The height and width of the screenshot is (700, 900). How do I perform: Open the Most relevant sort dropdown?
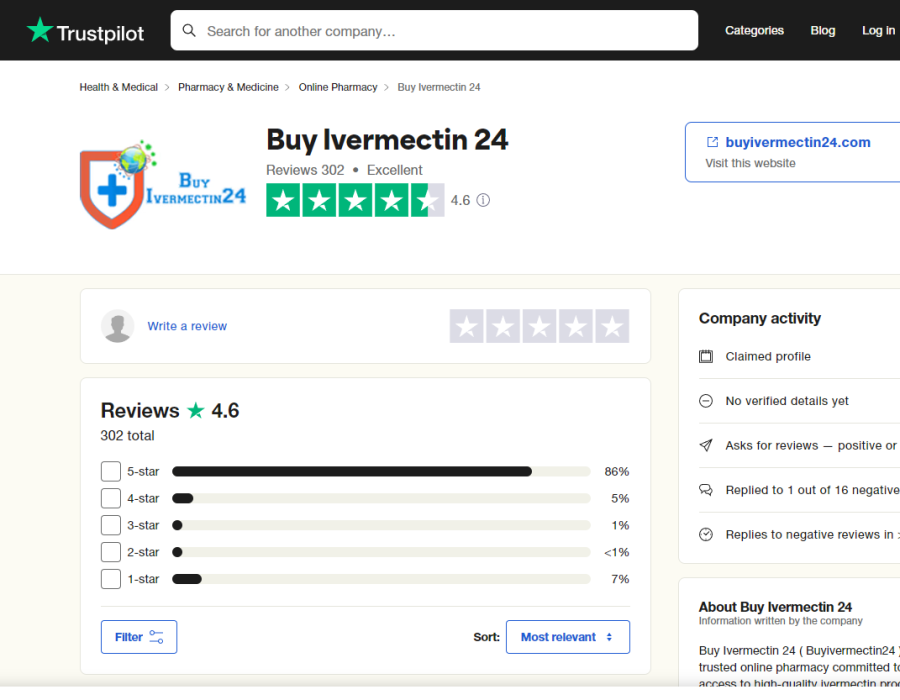point(567,637)
